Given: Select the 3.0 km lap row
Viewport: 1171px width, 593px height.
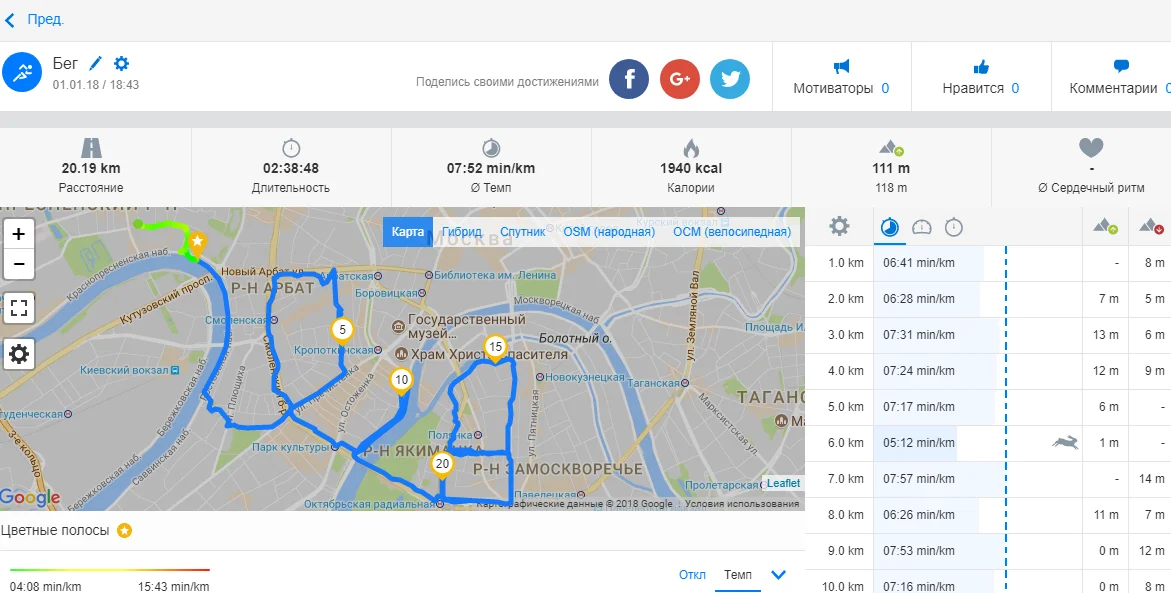Looking at the screenshot, I should tap(988, 335).
